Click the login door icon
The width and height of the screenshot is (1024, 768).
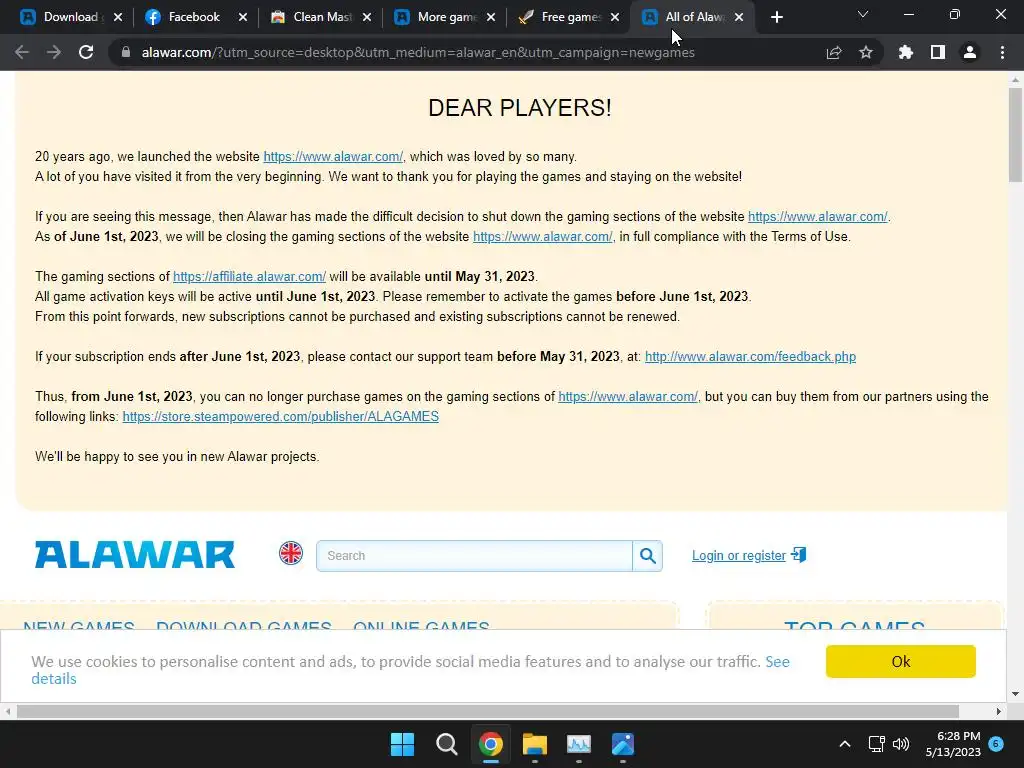pos(799,554)
